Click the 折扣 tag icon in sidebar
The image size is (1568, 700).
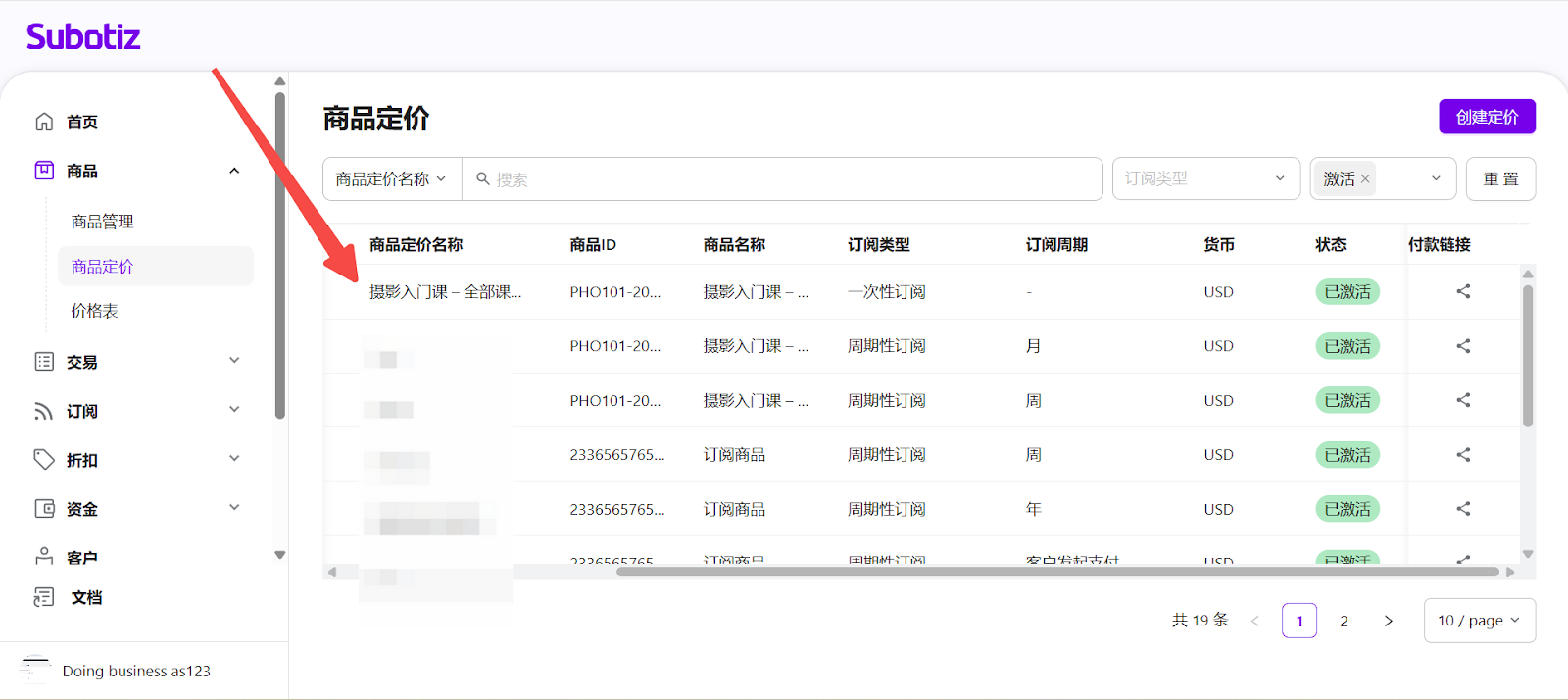(x=44, y=460)
